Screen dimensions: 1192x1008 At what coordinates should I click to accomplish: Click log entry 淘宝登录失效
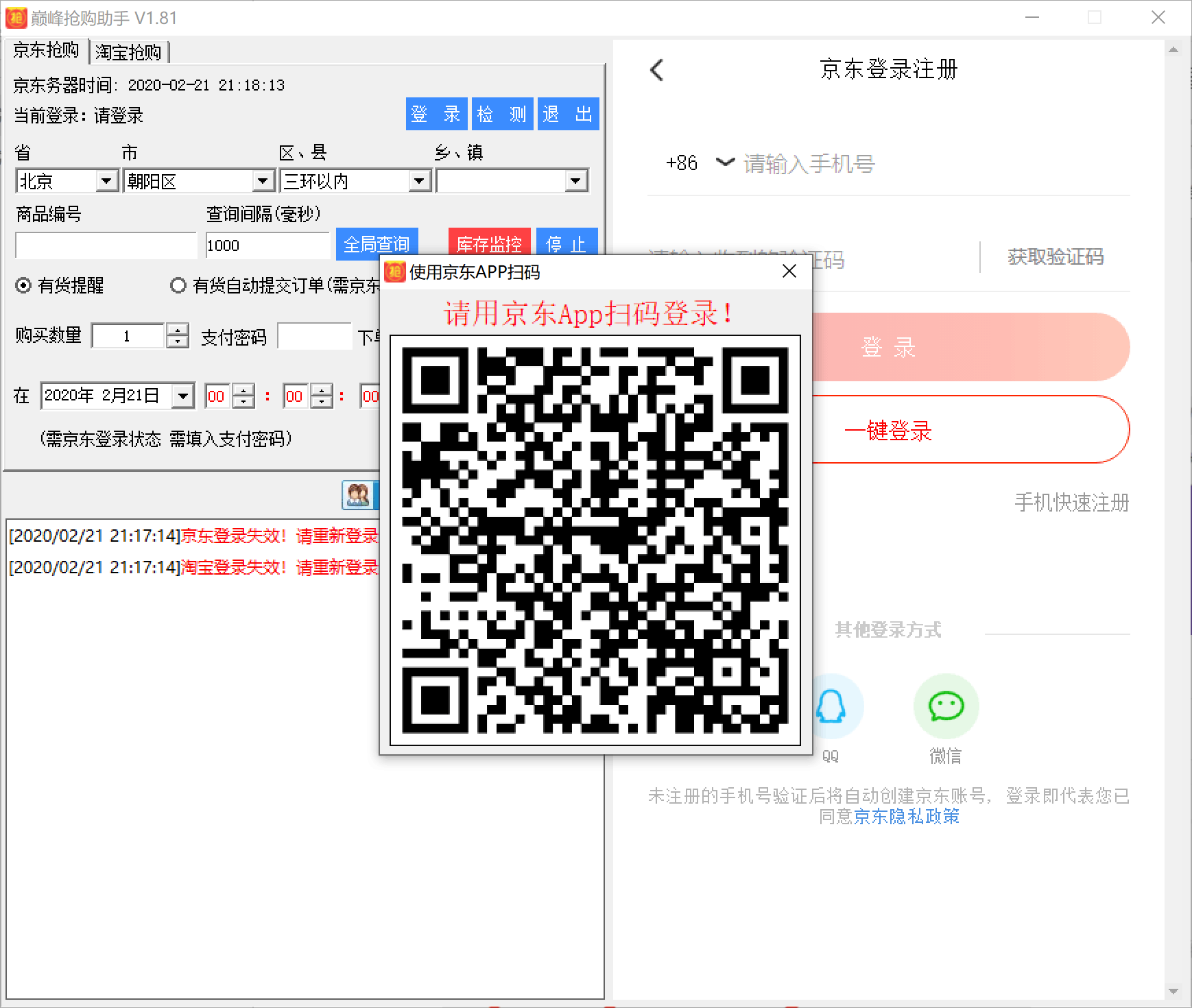[x=193, y=568]
